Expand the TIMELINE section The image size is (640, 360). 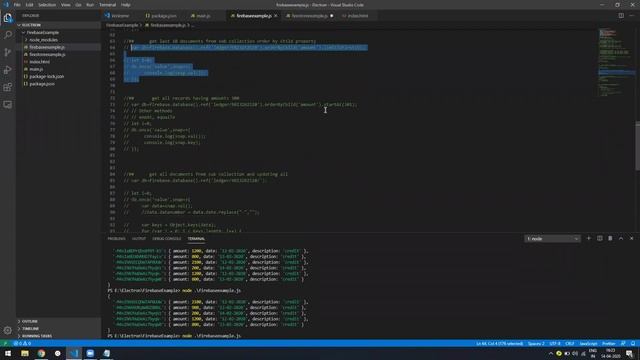pos(58,329)
